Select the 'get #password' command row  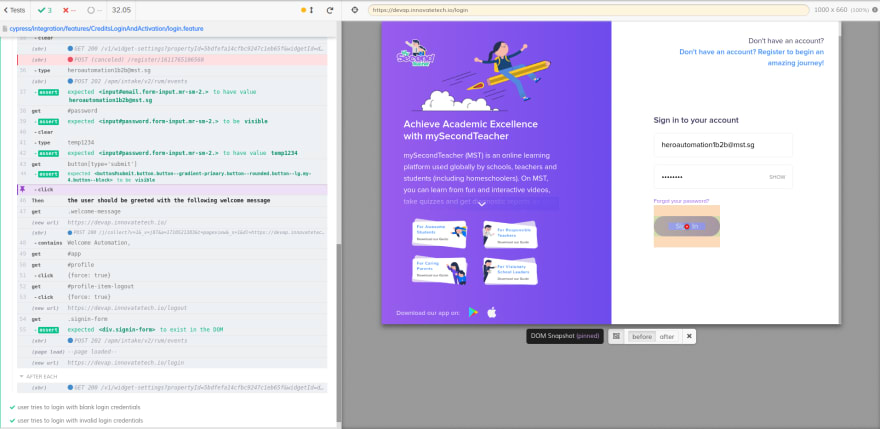[x=172, y=111]
